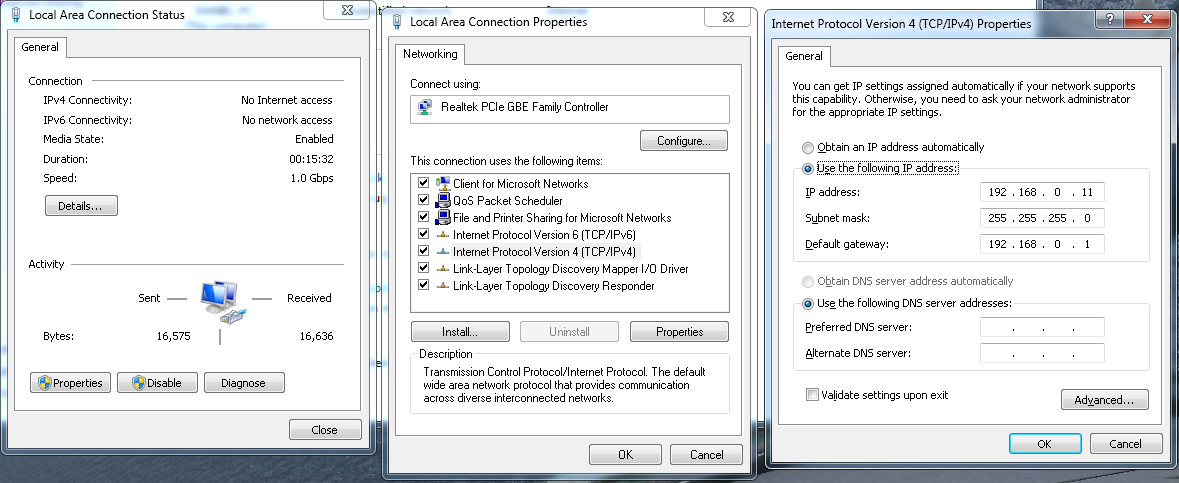Click File and Printer Sharing item icon
The width and height of the screenshot is (1179, 483).
443,217
